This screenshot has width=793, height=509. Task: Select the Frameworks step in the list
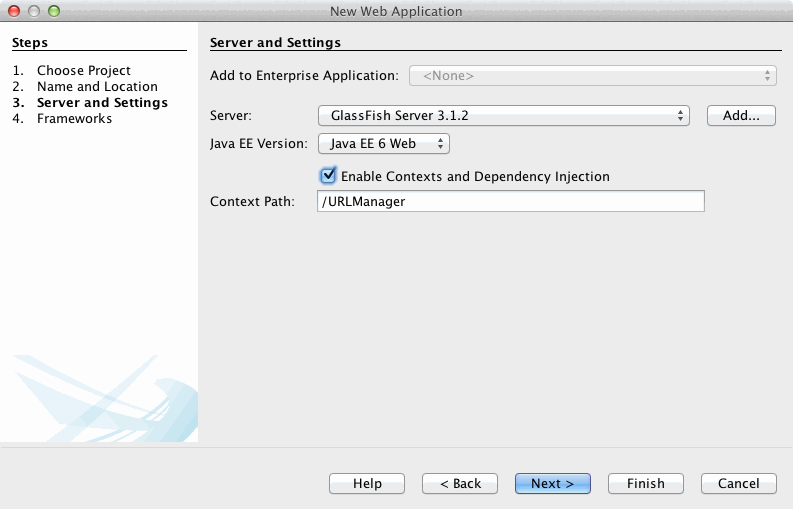tap(74, 118)
